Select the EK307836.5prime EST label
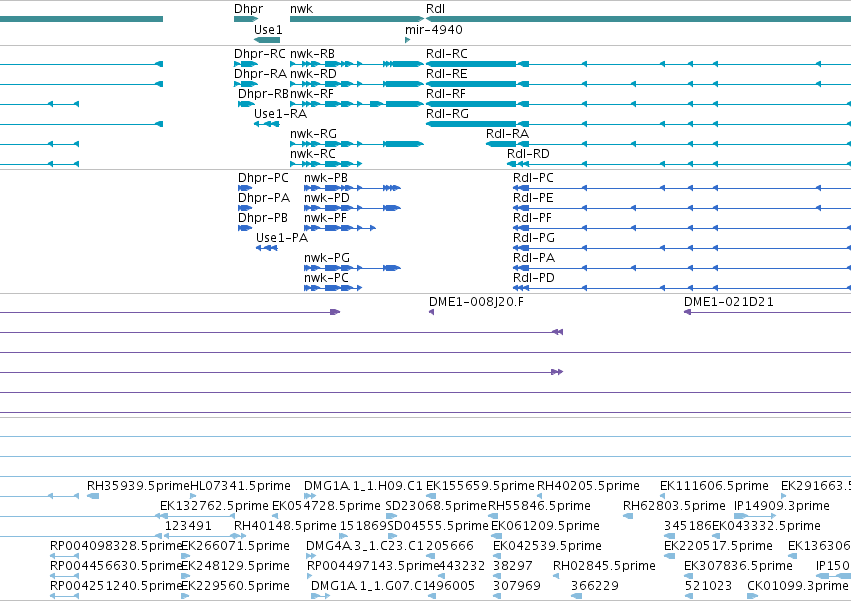Viewport: 851px width, 601px height. point(738,566)
